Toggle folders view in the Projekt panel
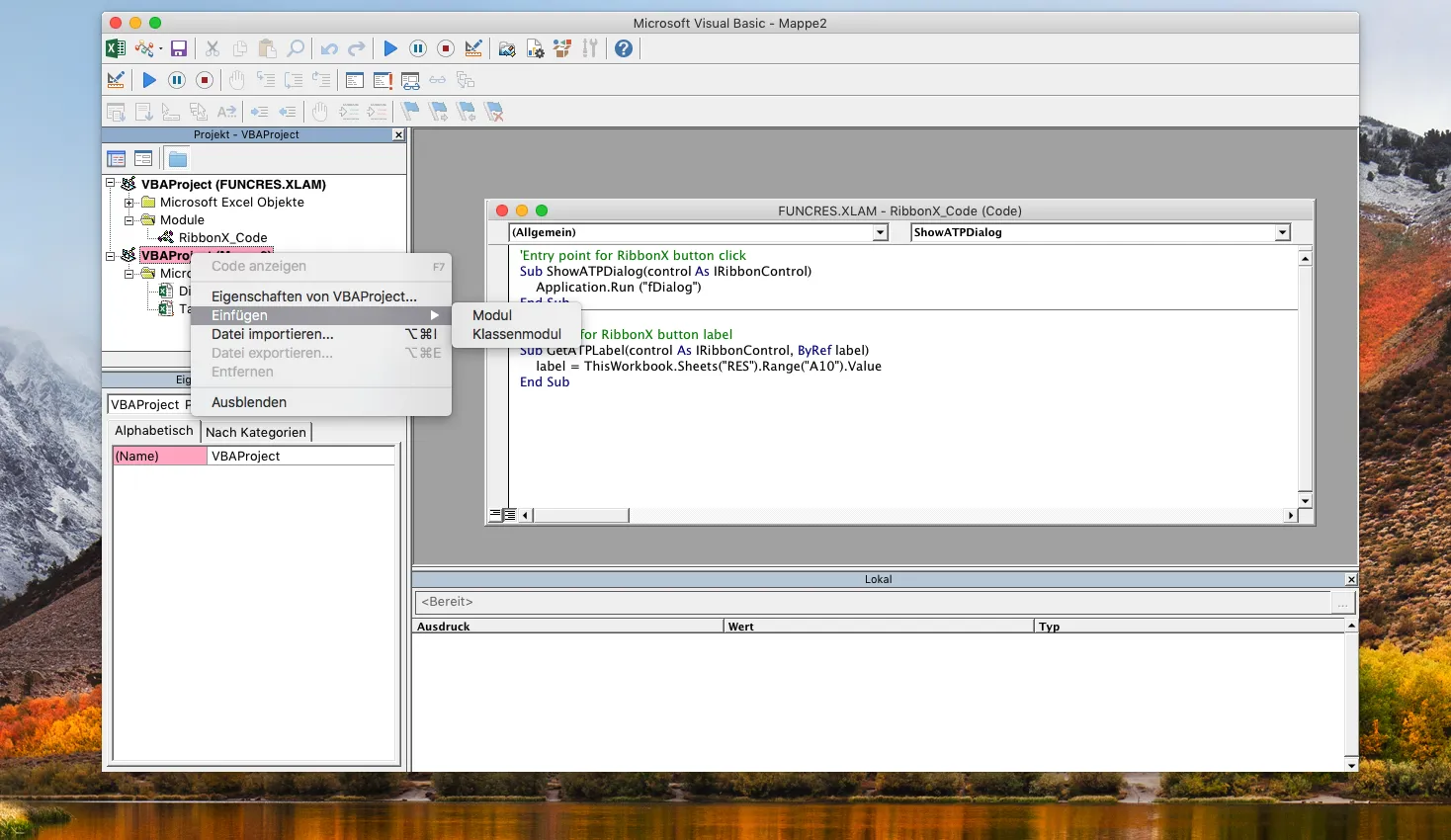The width and height of the screenshot is (1451, 840). click(178, 159)
